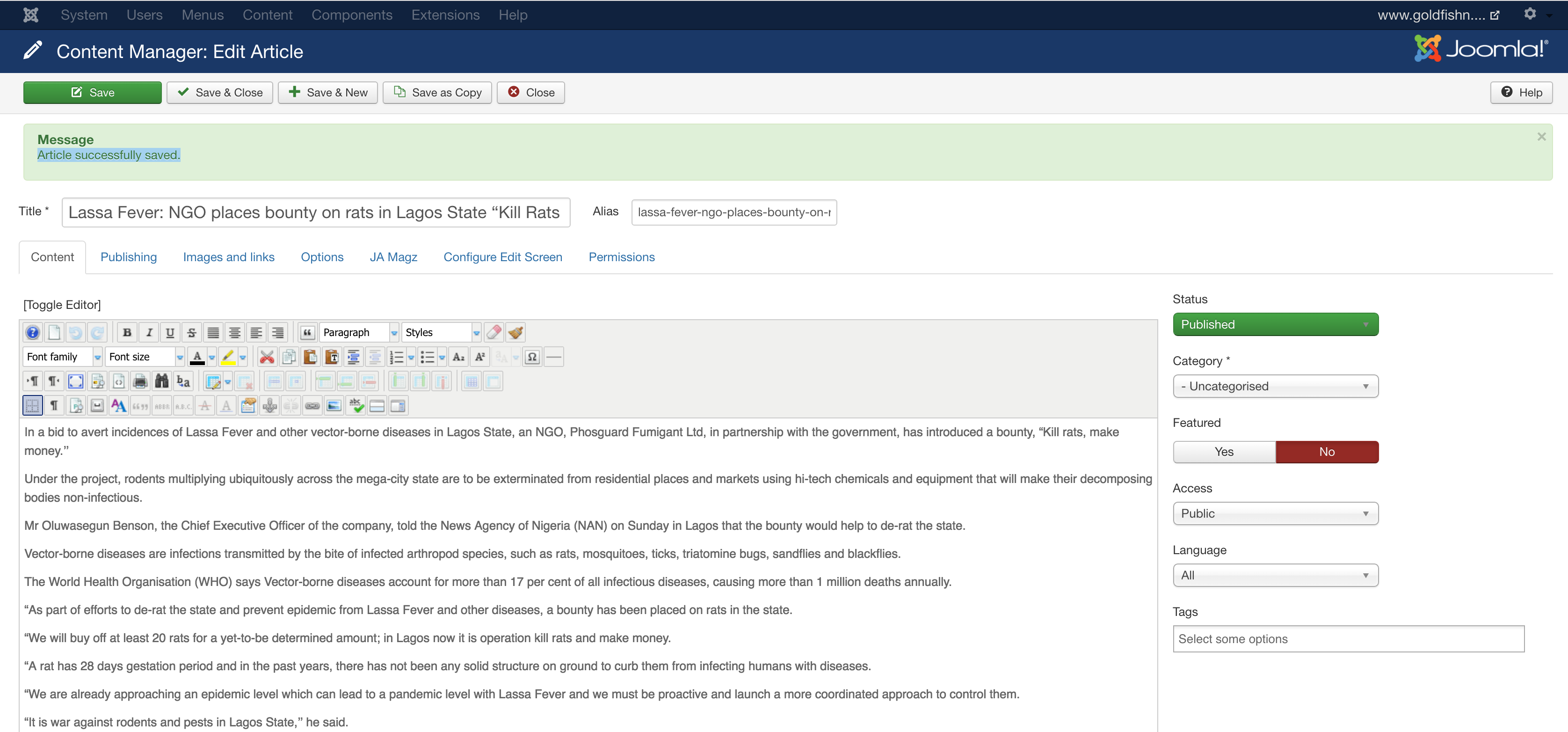Apply the yellow highlight color swatch
This screenshot has width=1568, height=732.
click(228, 357)
